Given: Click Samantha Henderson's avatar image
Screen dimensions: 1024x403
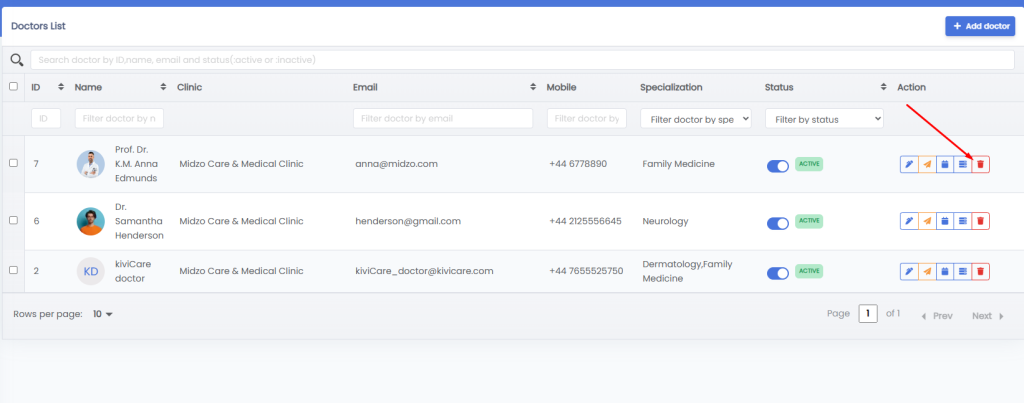Looking at the screenshot, I should click(91, 221).
